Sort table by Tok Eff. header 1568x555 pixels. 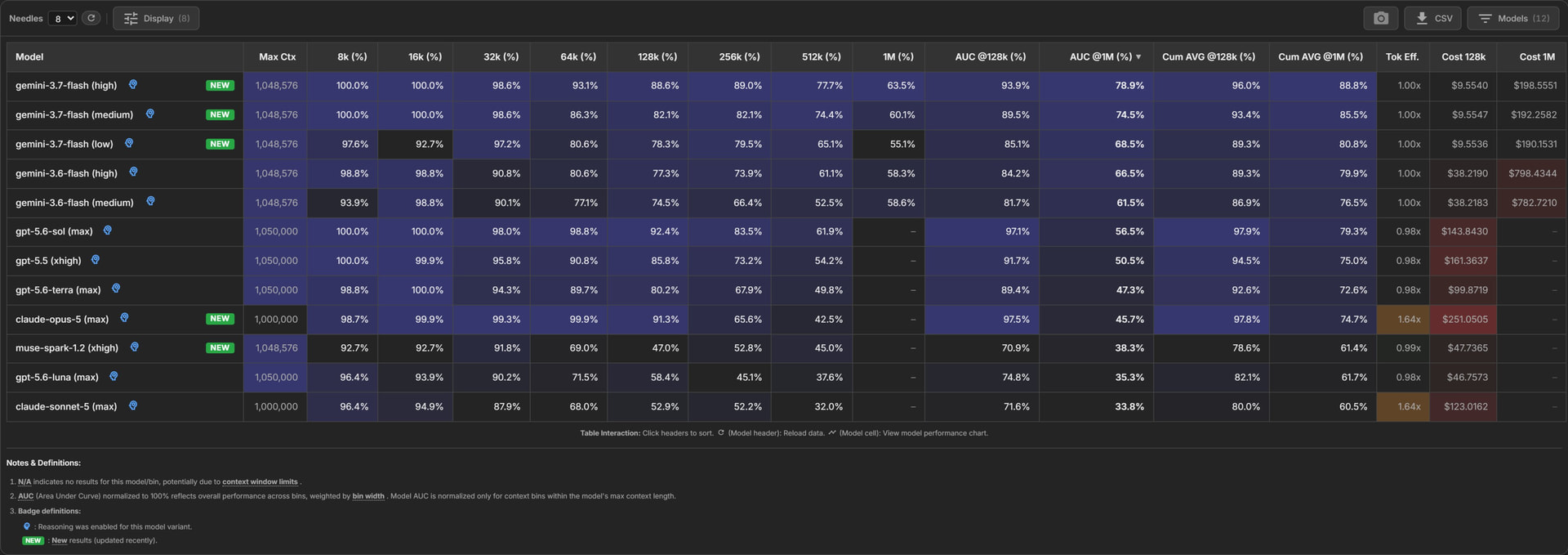1402,56
